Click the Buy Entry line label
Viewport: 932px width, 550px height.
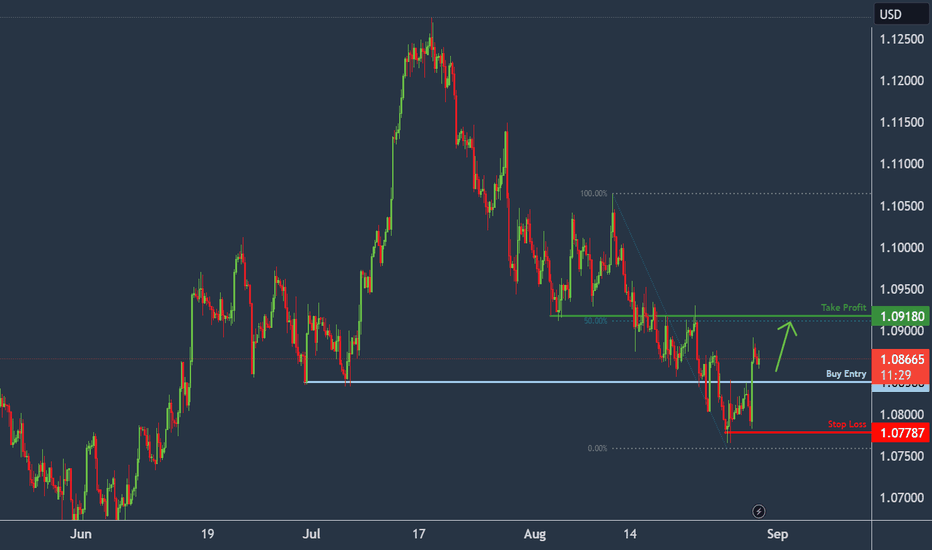coord(846,373)
